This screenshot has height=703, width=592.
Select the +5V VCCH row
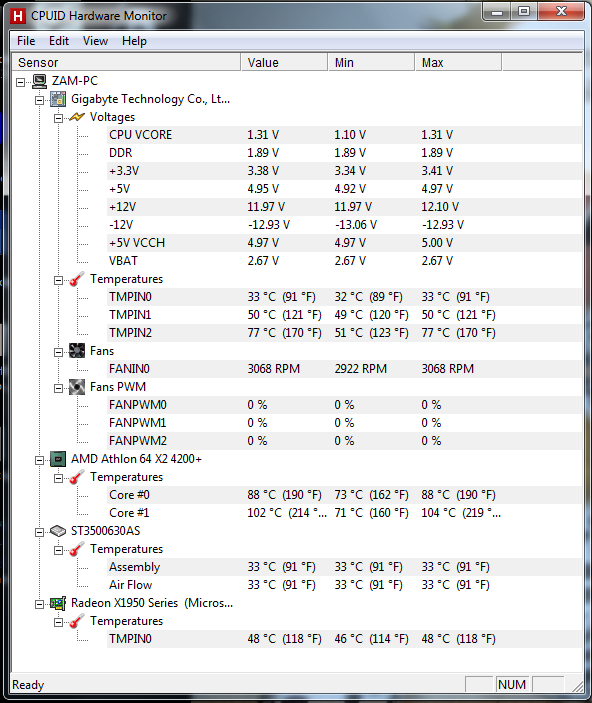tap(344, 243)
